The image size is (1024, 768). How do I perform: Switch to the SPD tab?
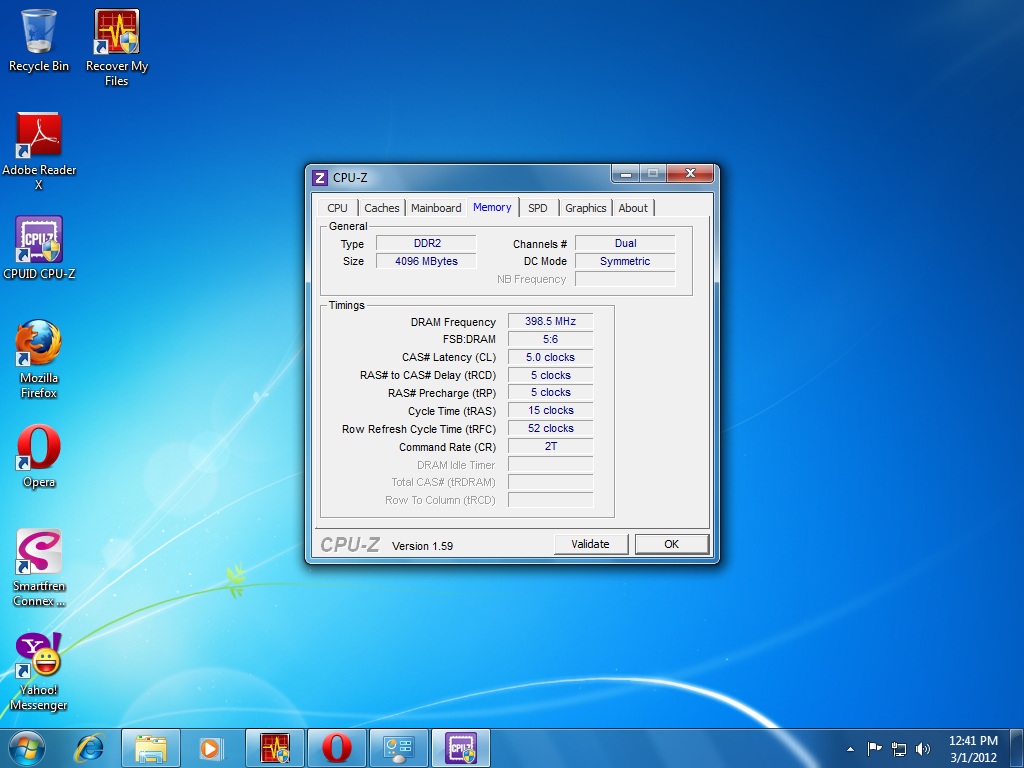click(538, 208)
